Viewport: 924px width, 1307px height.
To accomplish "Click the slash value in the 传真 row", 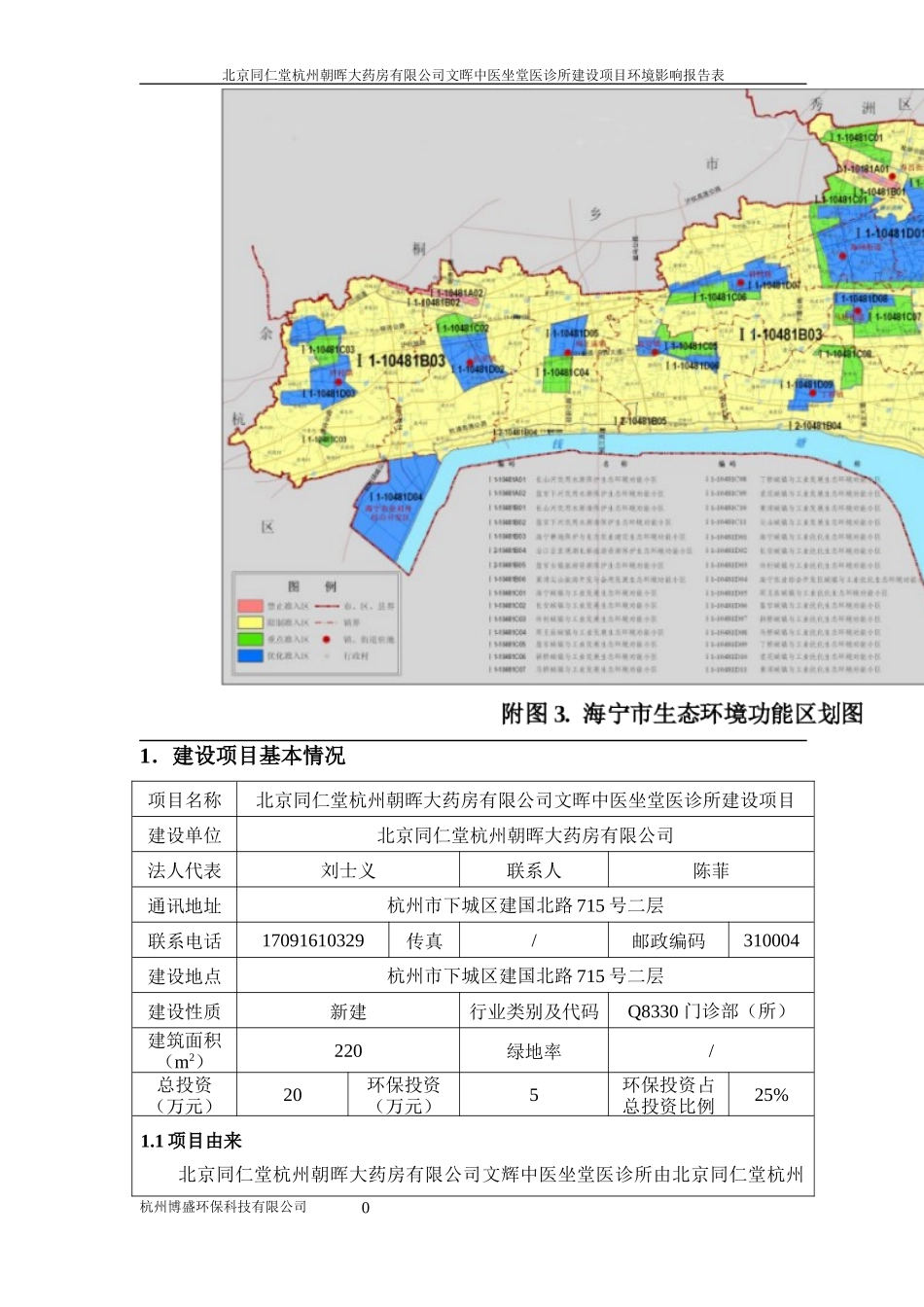I will click(x=534, y=940).
